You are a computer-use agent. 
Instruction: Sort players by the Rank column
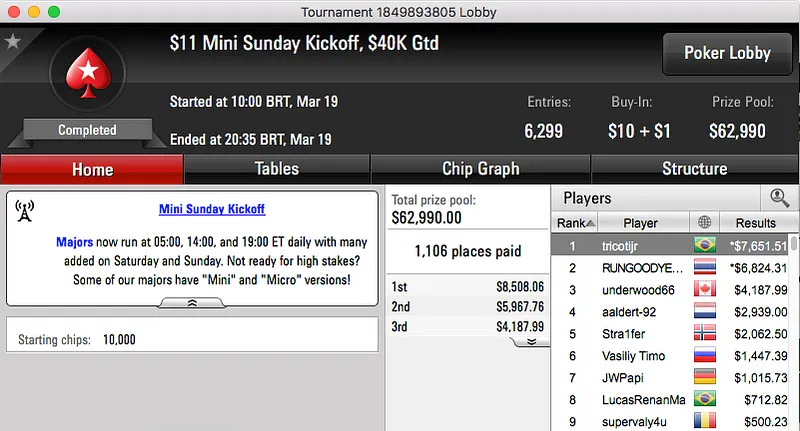coord(576,223)
